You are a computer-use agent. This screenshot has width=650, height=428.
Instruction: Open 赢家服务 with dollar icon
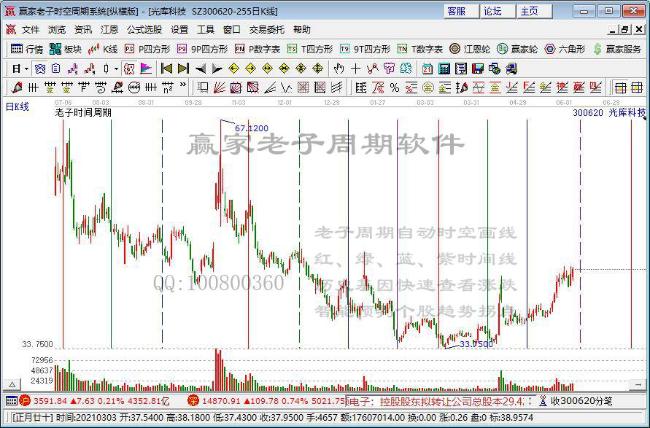click(617, 49)
